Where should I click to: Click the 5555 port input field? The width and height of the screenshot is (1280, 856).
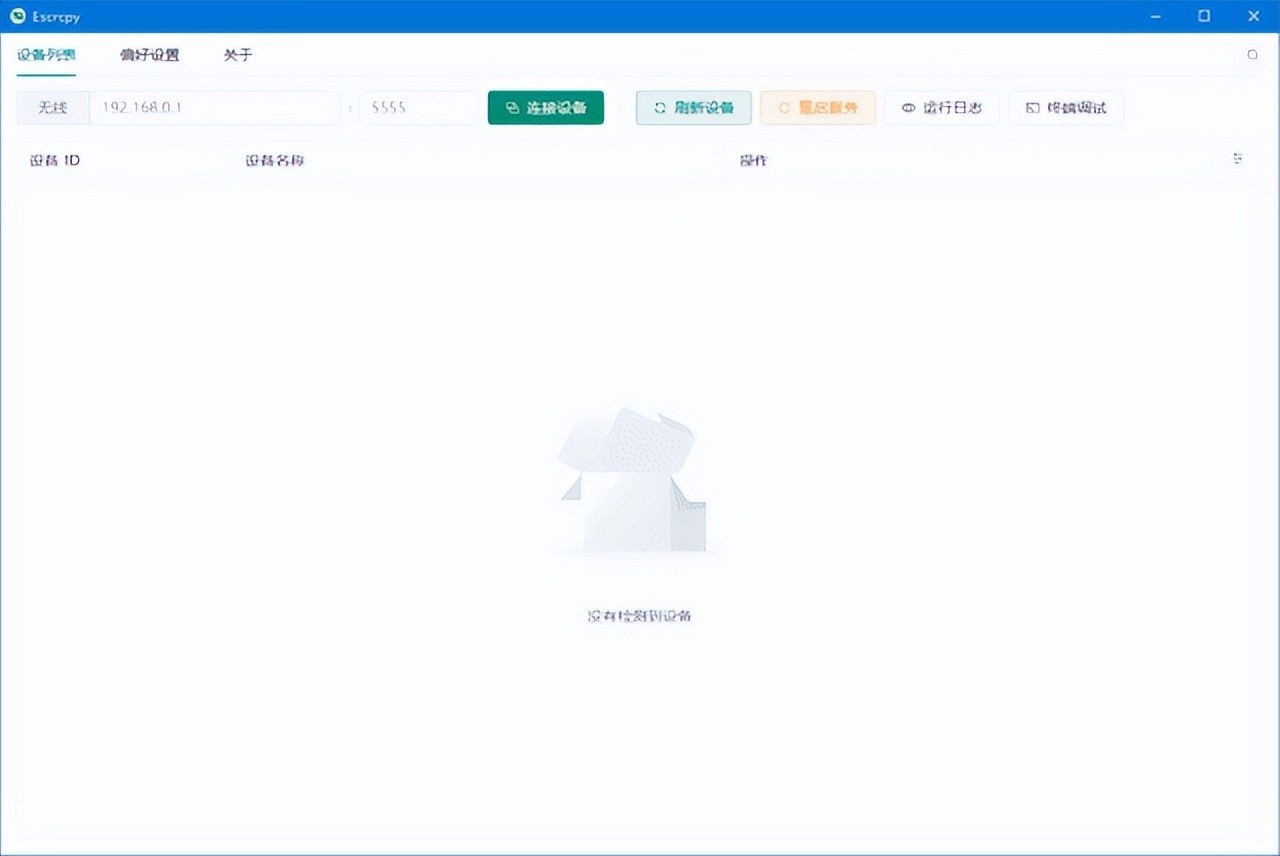tap(419, 108)
